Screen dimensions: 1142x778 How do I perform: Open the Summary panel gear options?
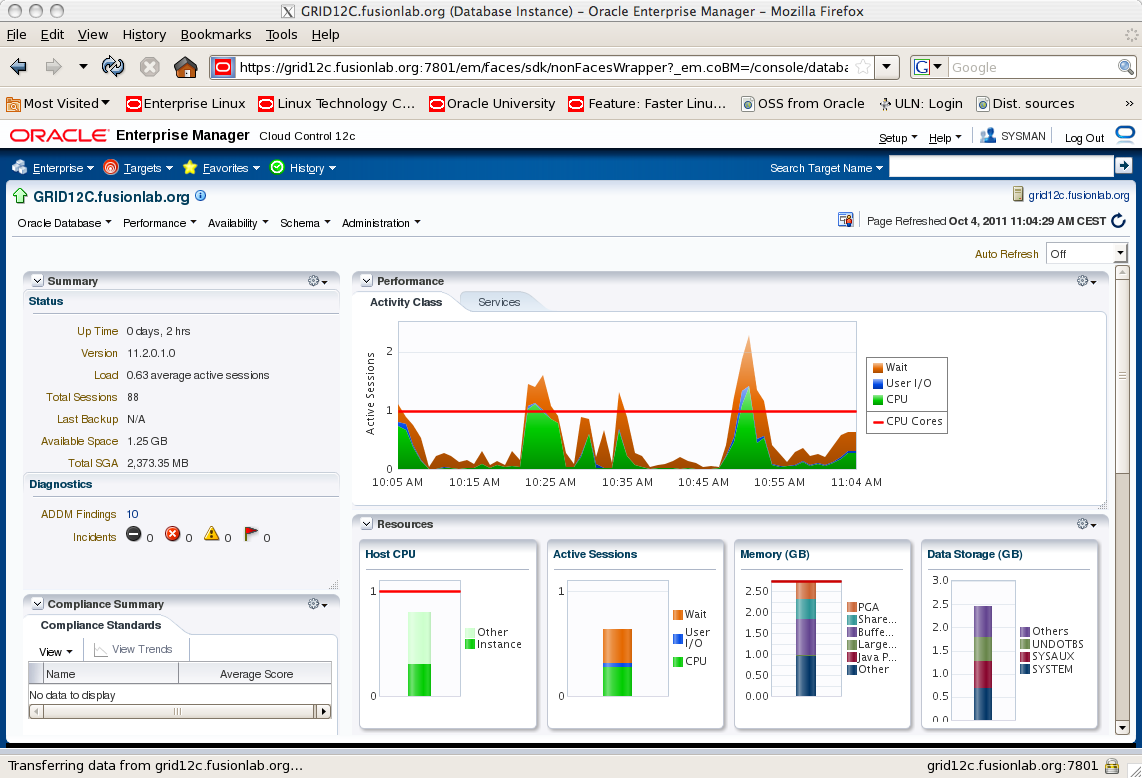coord(318,281)
